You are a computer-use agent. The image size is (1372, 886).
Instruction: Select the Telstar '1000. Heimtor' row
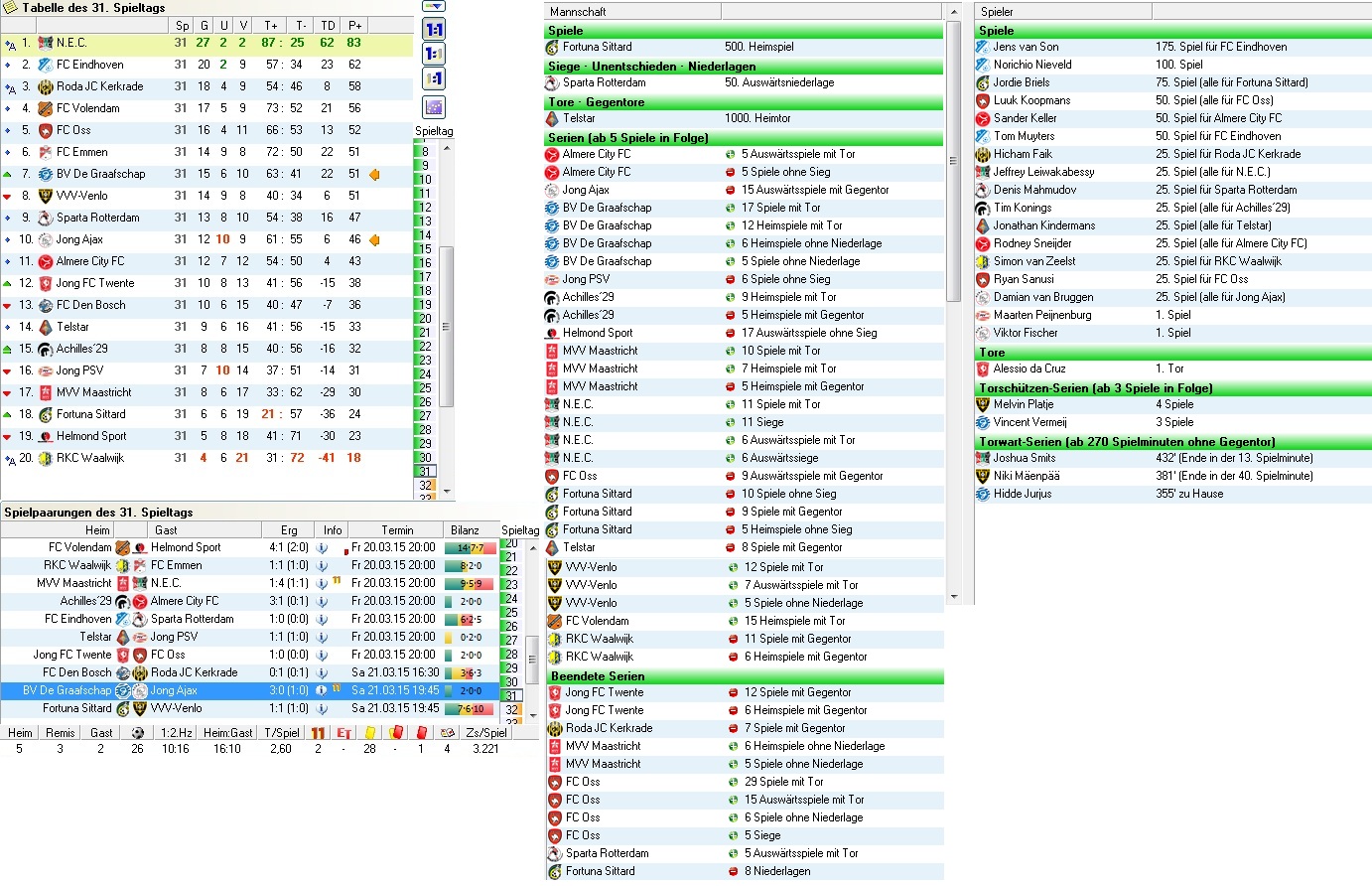click(x=743, y=118)
